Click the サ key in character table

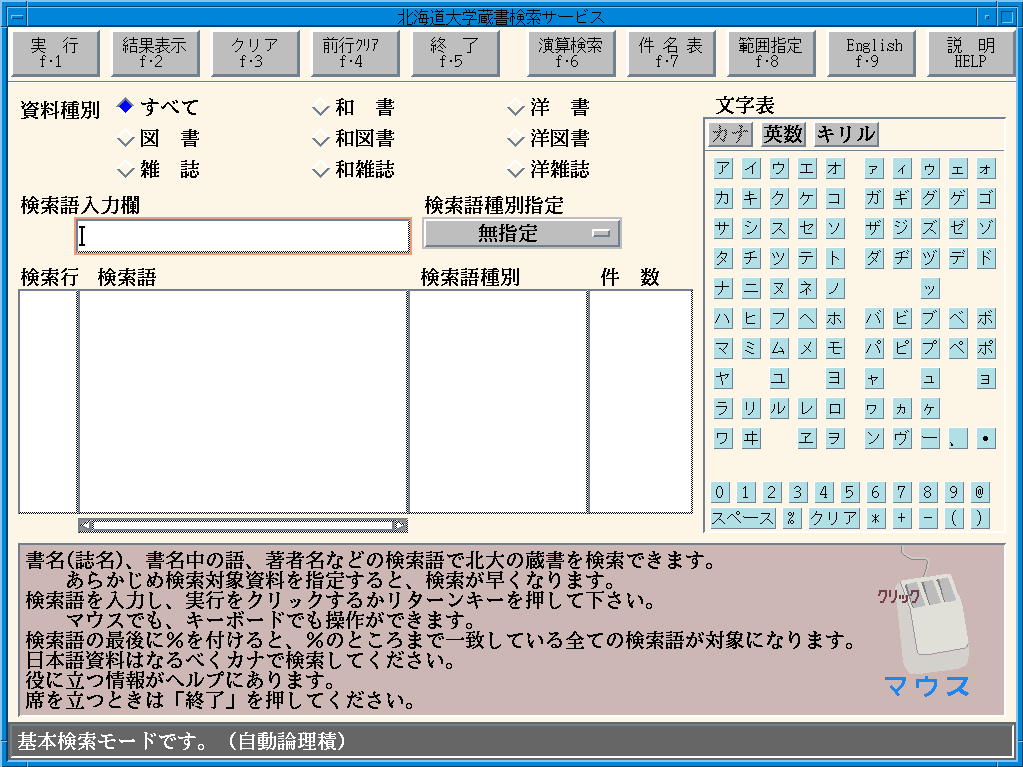tap(722, 228)
